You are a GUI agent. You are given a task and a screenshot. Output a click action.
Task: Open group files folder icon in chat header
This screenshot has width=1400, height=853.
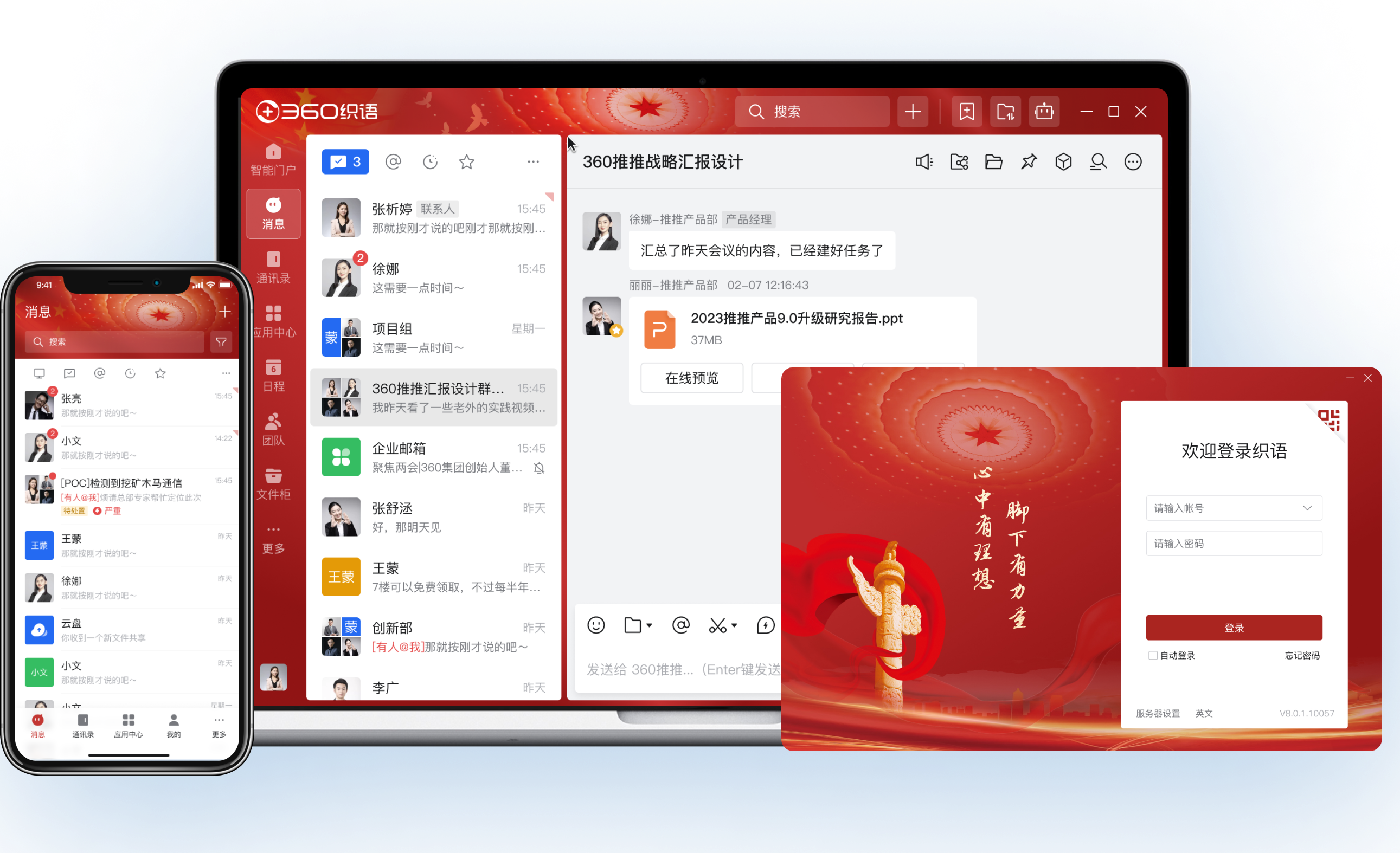(994, 162)
